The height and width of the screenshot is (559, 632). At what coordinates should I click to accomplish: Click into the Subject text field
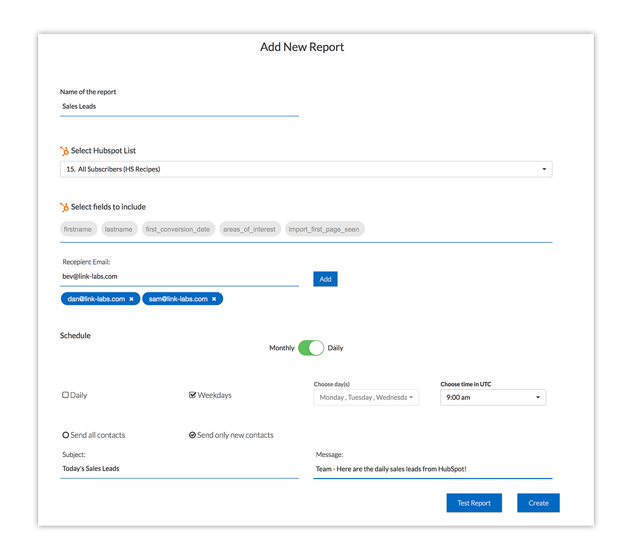click(179, 468)
